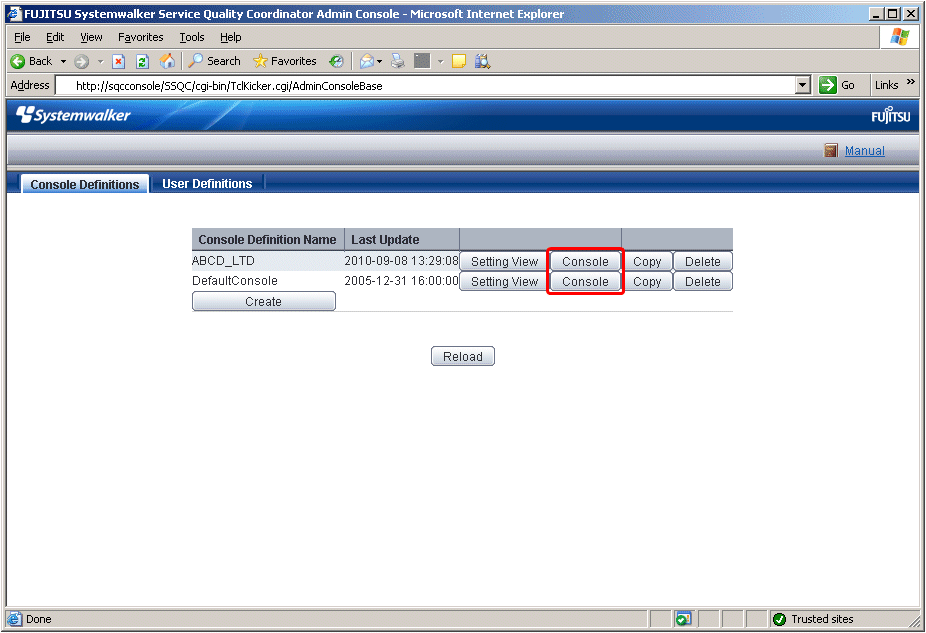Viewport: 926px width, 633px height.
Task: Open the Tools menu
Action: tap(192, 37)
